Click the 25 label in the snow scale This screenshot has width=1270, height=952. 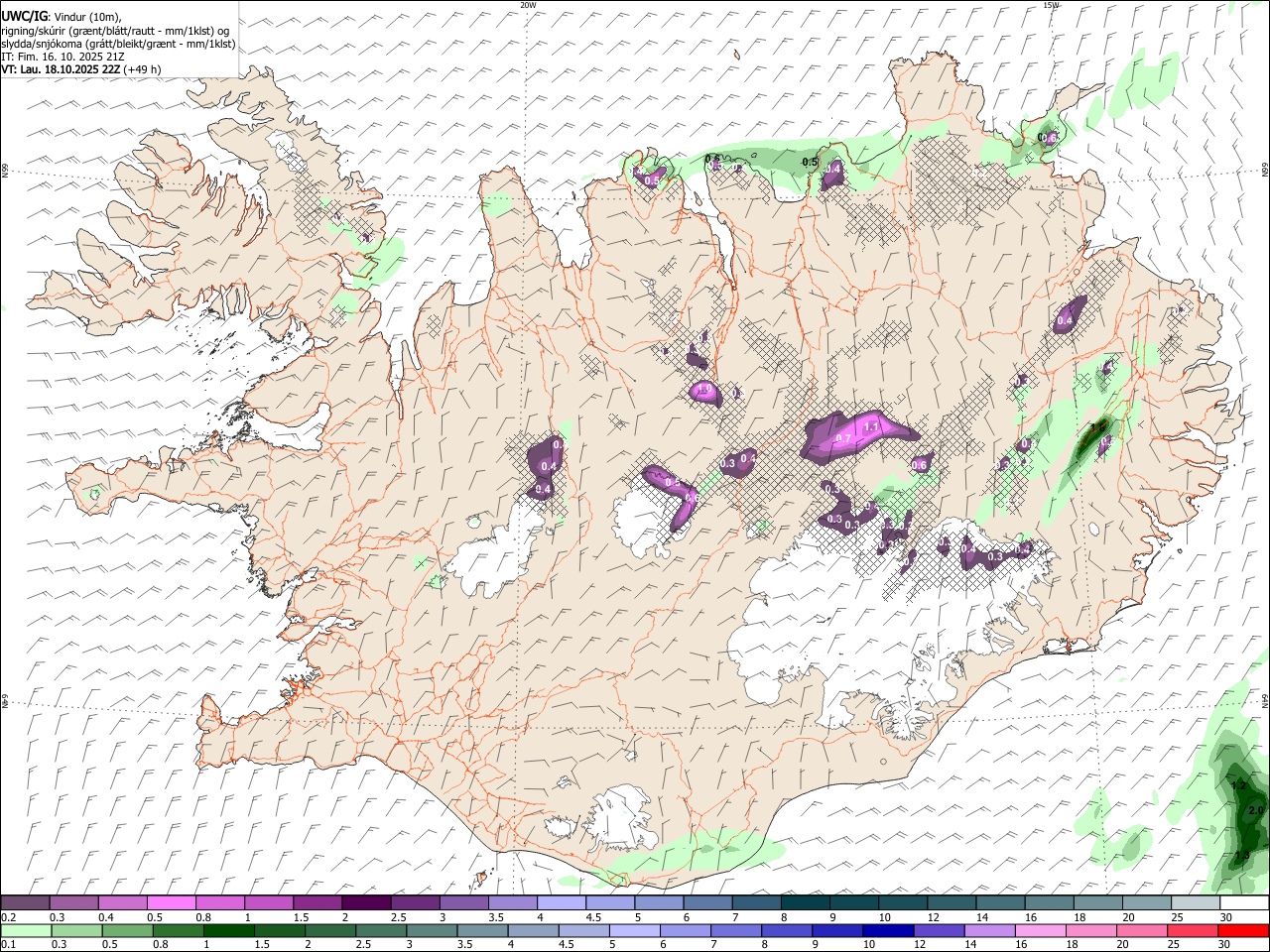(1177, 917)
